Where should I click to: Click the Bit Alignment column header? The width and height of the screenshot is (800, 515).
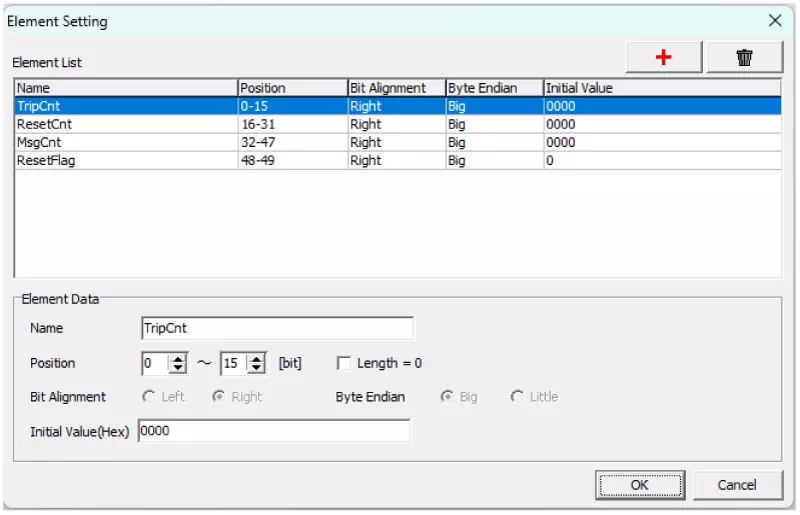(397, 88)
